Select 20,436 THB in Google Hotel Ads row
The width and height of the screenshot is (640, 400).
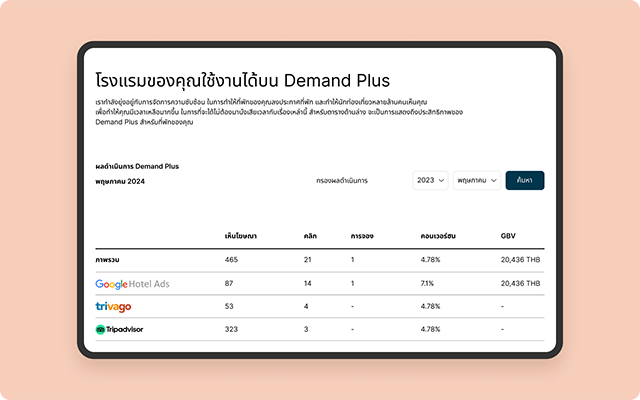pyautogui.click(x=520, y=283)
